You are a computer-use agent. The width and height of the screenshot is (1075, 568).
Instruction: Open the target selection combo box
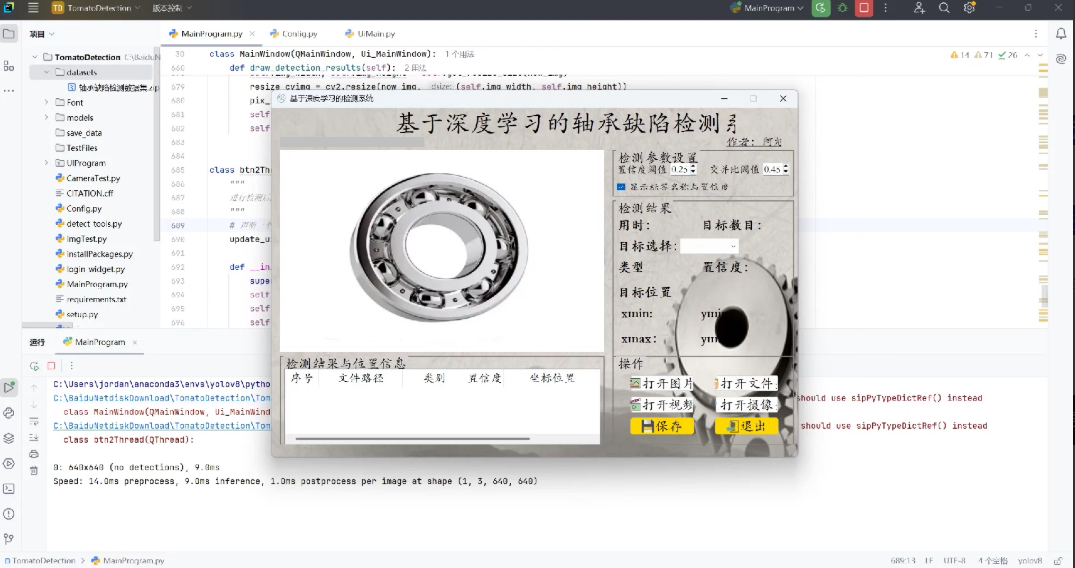pyautogui.click(x=709, y=246)
